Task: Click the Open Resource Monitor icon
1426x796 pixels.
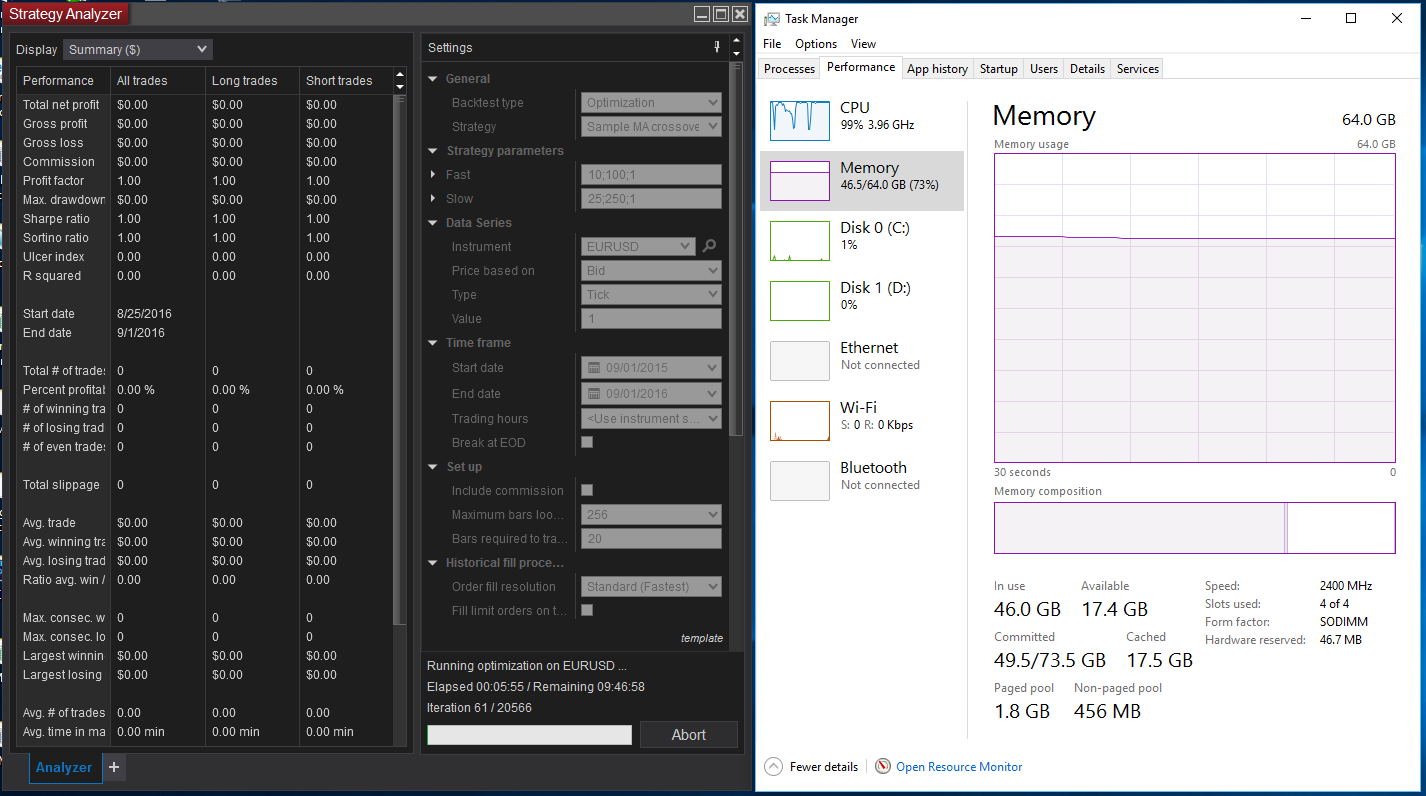Action: [x=882, y=767]
